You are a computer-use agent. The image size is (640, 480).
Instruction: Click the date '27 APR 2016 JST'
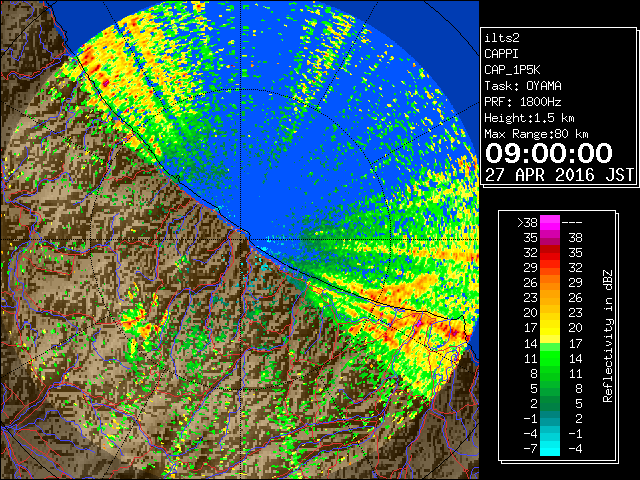pyautogui.click(x=559, y=175)
